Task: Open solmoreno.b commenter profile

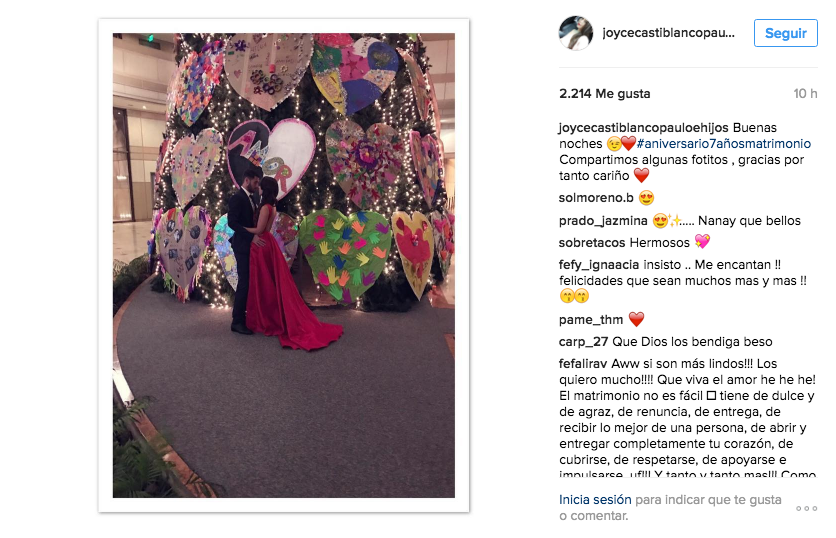Action: 596,198
